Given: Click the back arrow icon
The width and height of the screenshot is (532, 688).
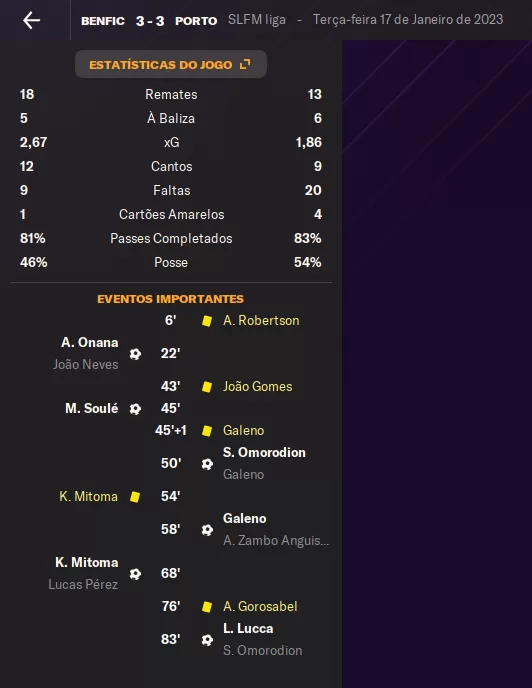Looking at the screenshot, I should 32,20.
